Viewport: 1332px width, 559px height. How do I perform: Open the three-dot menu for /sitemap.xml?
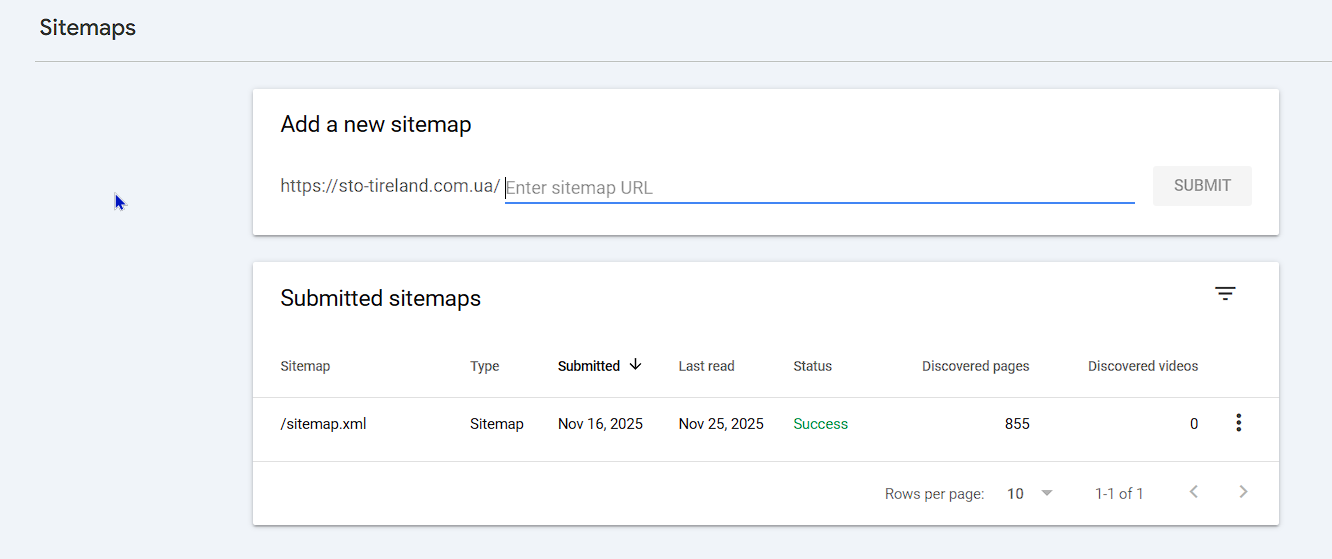[x=1238, y=423]
